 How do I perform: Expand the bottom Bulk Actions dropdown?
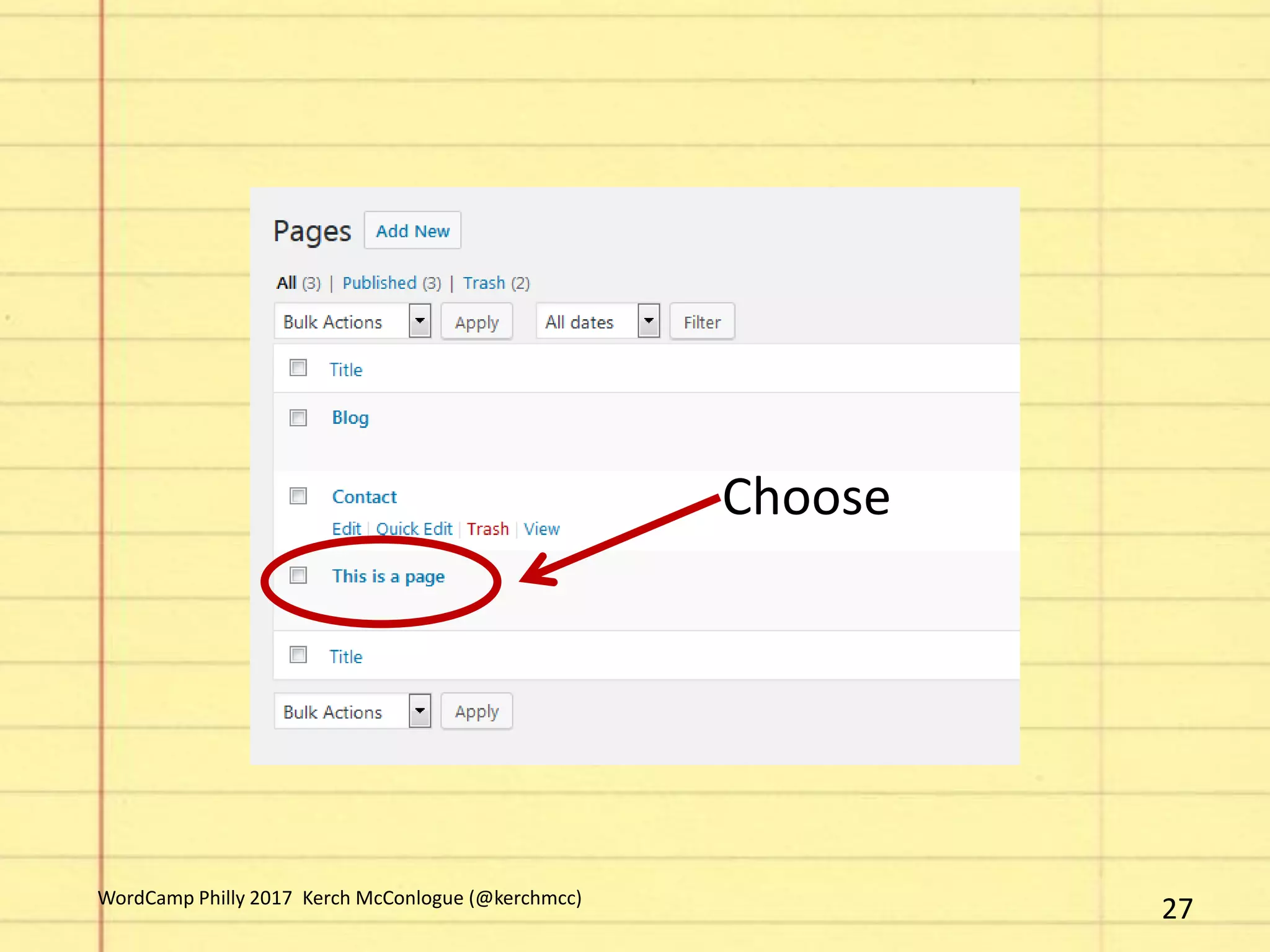pyautogui.click(x=352, y=712)
